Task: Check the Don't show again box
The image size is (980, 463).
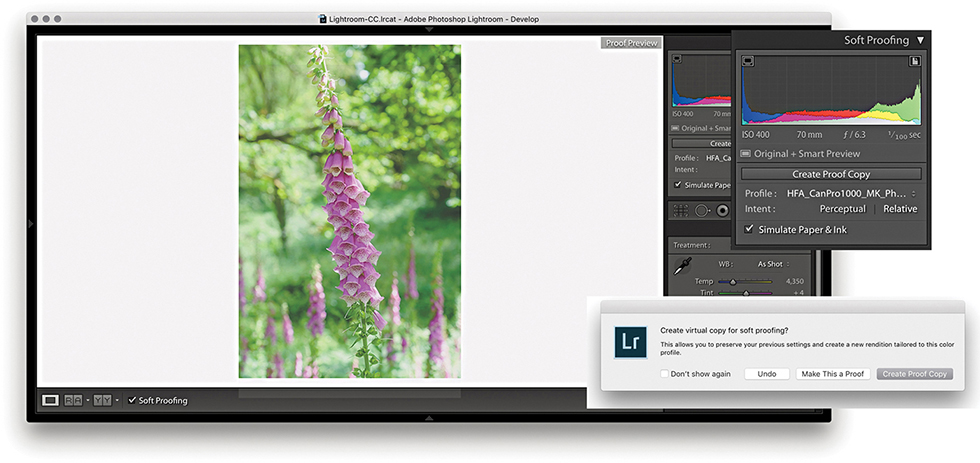Action: click(x=664, y=374)
